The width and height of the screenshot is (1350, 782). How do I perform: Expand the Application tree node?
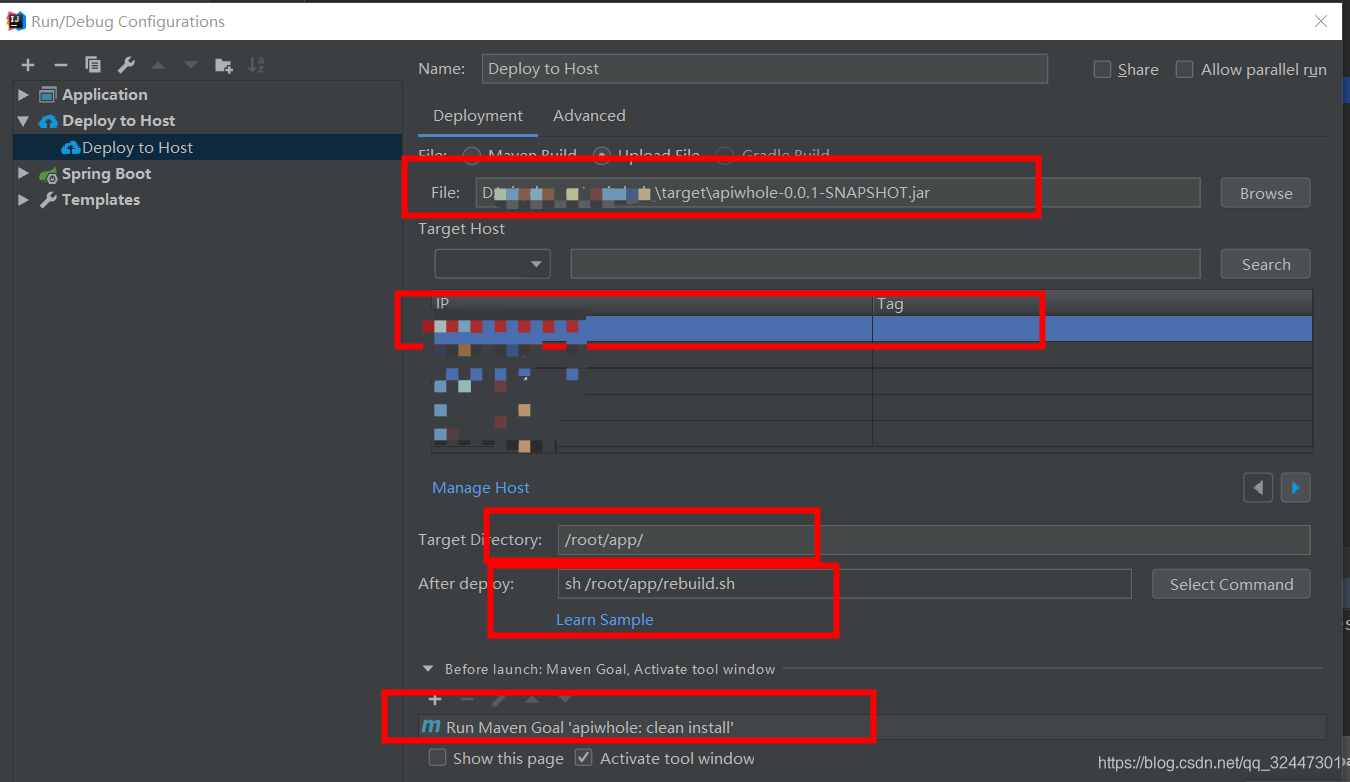[23, 95]
